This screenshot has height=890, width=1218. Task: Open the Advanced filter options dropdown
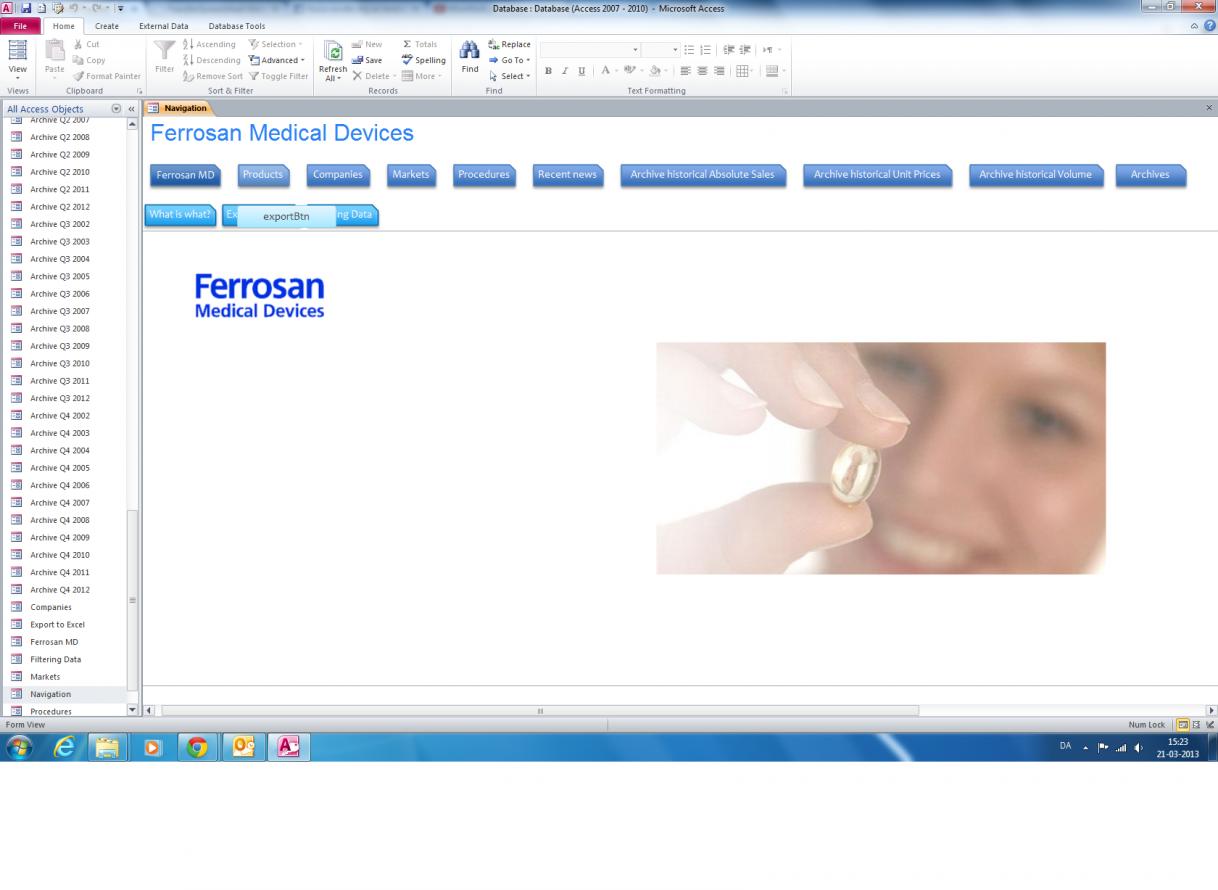coord(277,60)
